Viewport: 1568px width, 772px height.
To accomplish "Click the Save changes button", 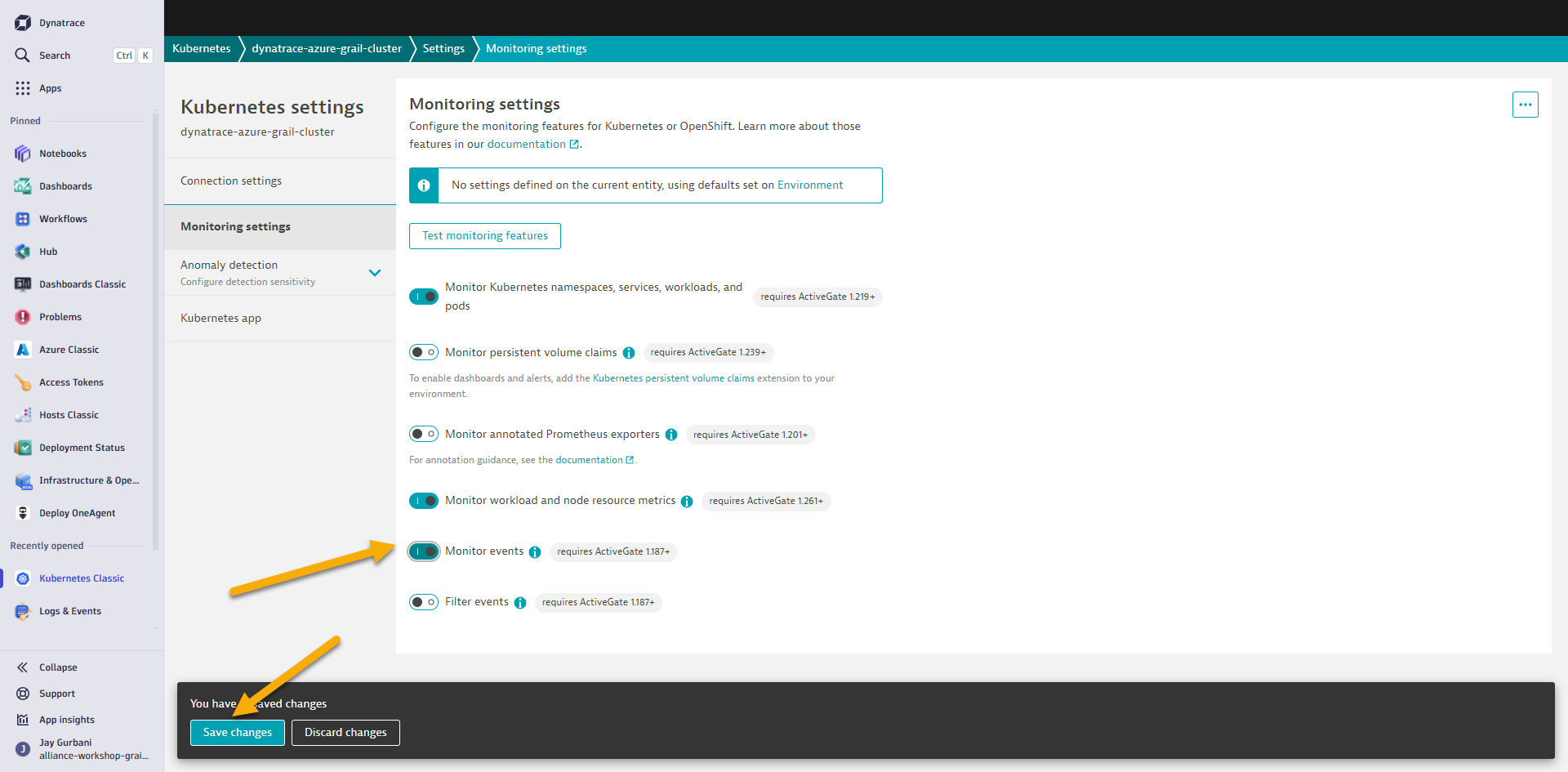I will coord(238,733).
